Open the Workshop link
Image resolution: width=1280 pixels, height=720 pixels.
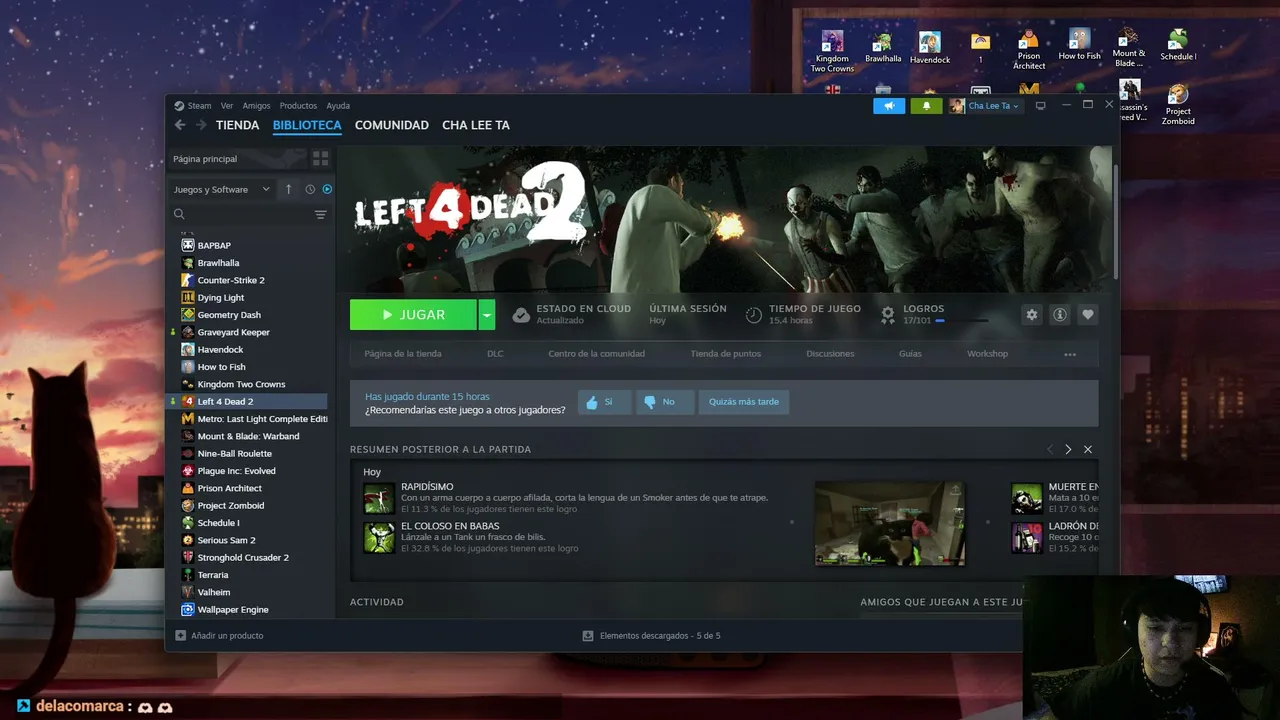pos(987,354)
